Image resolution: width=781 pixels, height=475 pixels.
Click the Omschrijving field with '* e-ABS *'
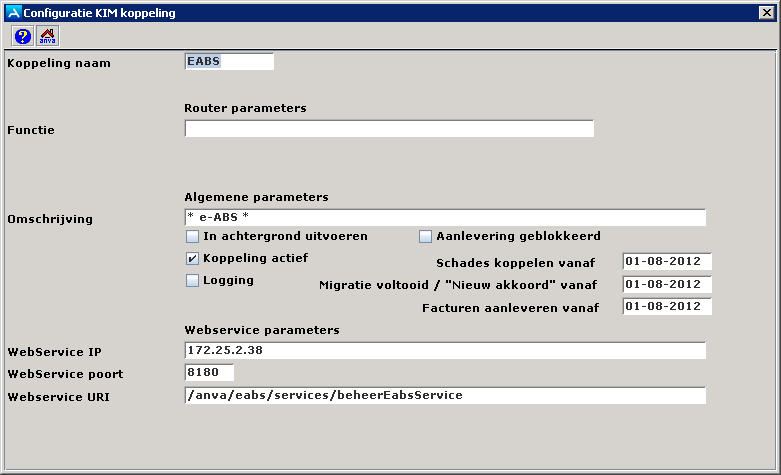pyautogui.click(x=445, y=218)
